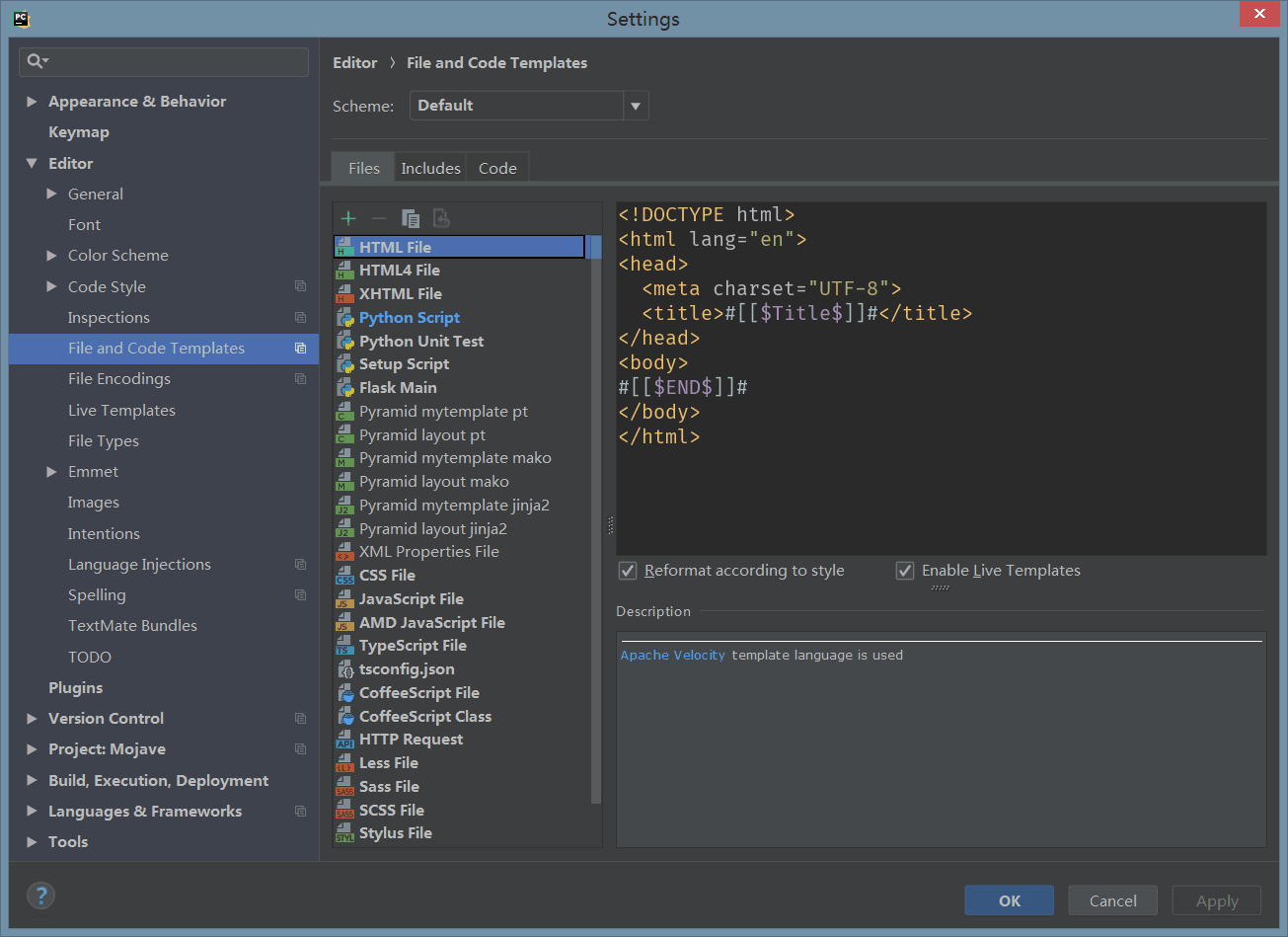Click the help question mark icon

[x=40, y=896]
